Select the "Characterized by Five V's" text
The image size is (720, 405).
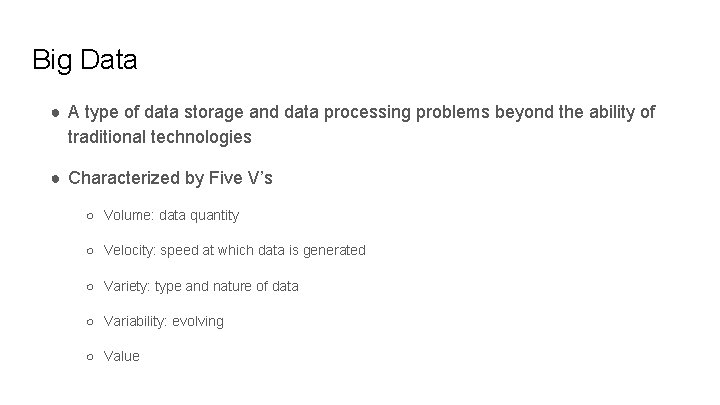point(170,179)
